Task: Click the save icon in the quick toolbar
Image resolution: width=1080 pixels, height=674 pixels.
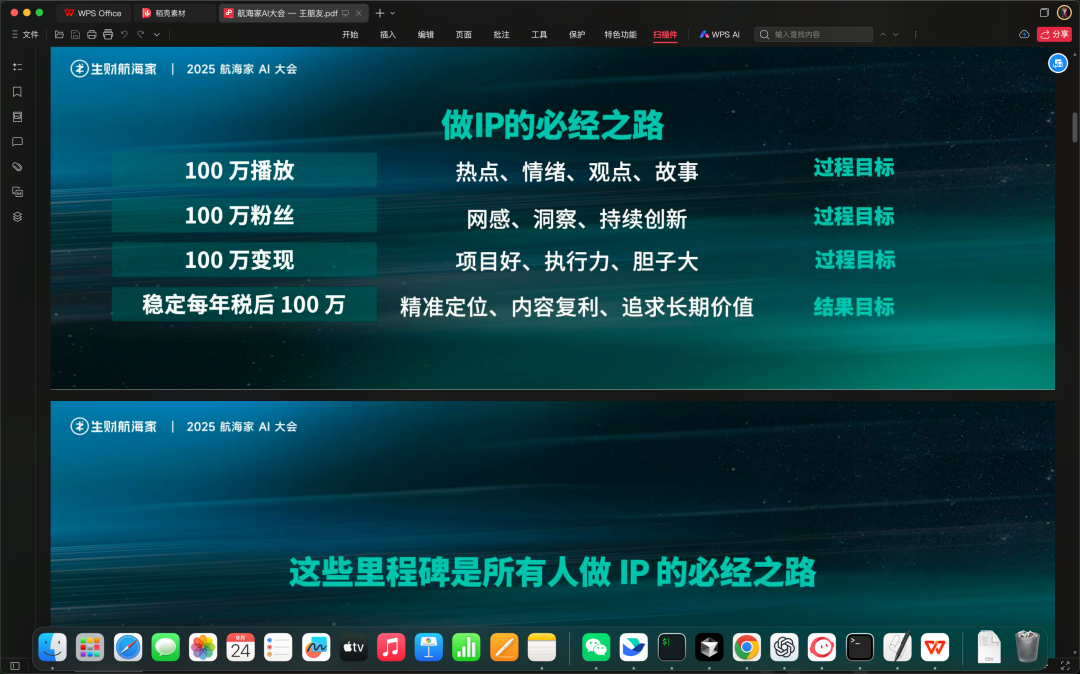Action: [76, 34]
